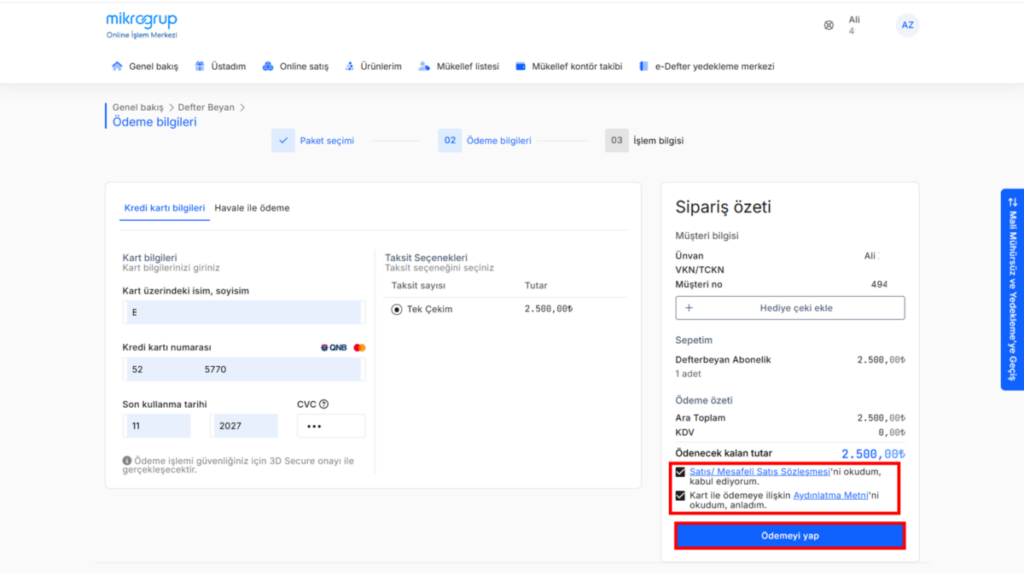Open the Satış/Mesafeli Satış Sözleşmesi link
The image size is (1024, 576).
tap(760, 472)
